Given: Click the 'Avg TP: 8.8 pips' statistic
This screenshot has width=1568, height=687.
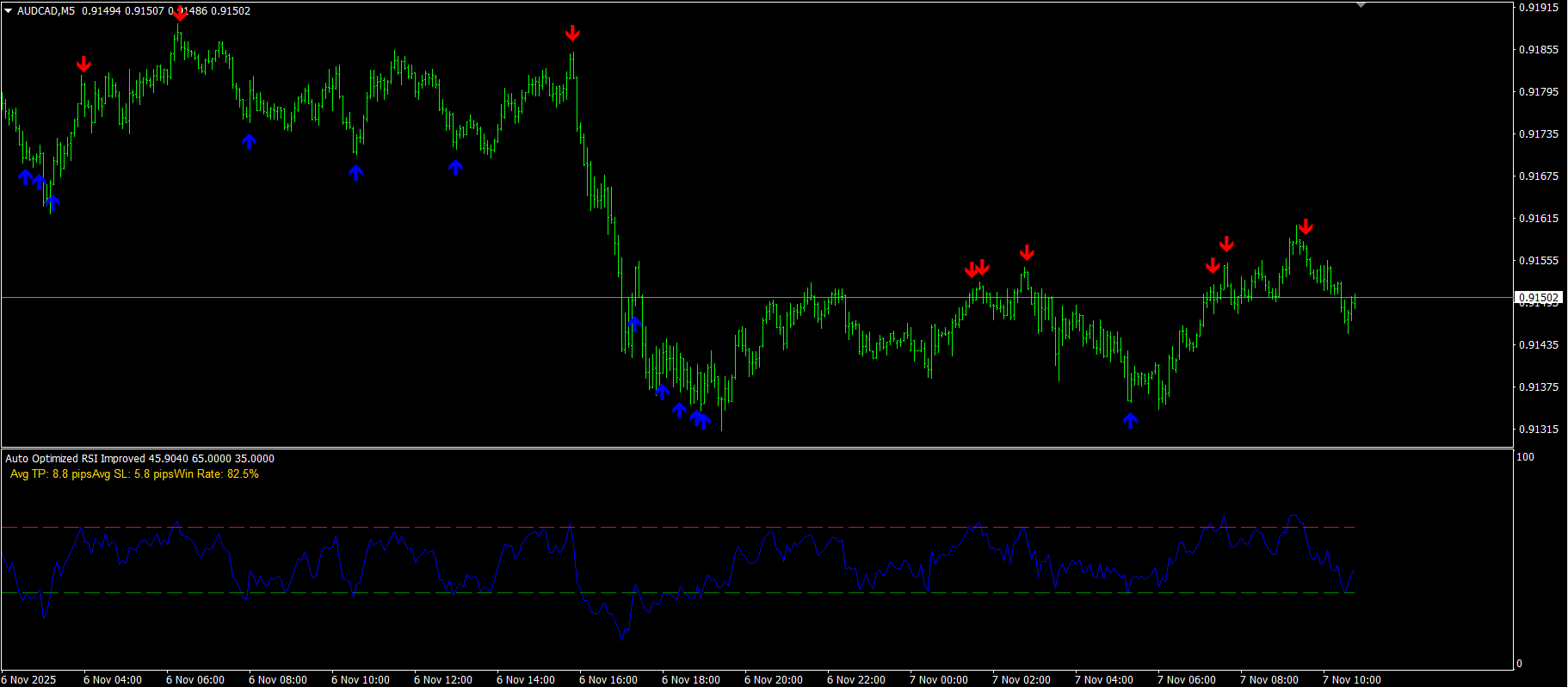Looking at the screenshot, I should pyautogui.click(x=51, y=474).
